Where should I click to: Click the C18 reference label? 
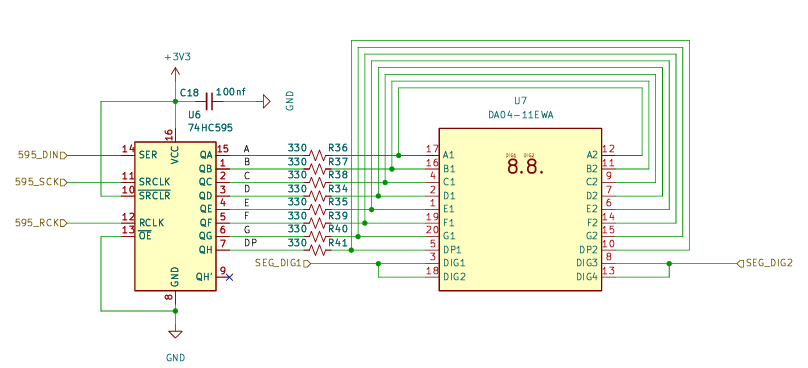(189, 93)
